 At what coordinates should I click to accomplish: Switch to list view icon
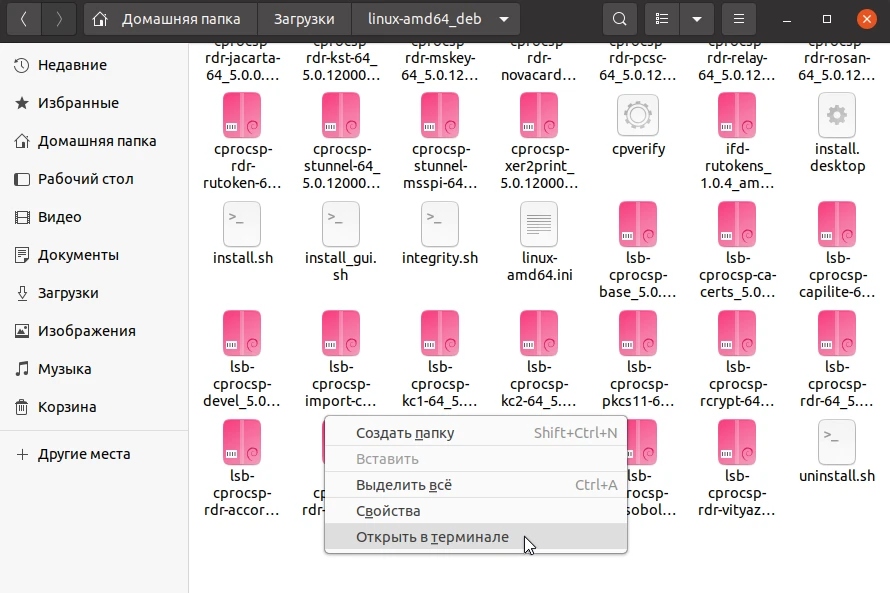[662, 19]
